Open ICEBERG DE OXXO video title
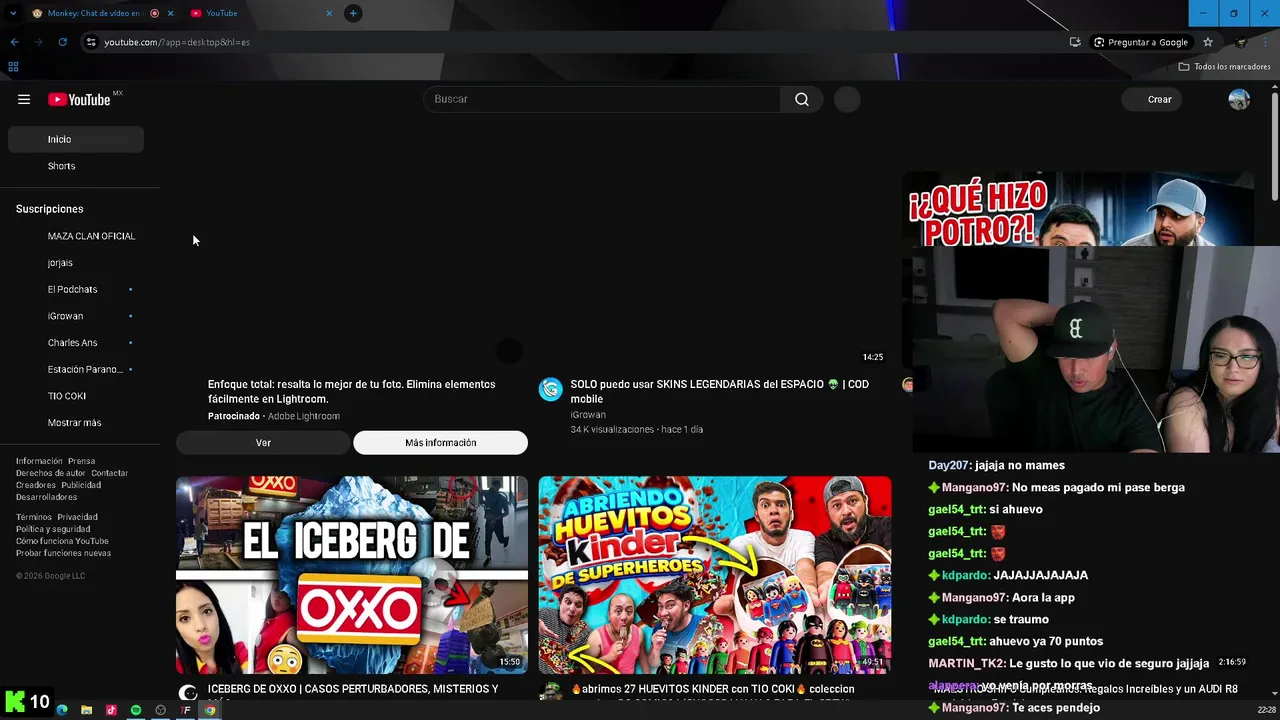 pyautogui.click(x=353, y=689)
